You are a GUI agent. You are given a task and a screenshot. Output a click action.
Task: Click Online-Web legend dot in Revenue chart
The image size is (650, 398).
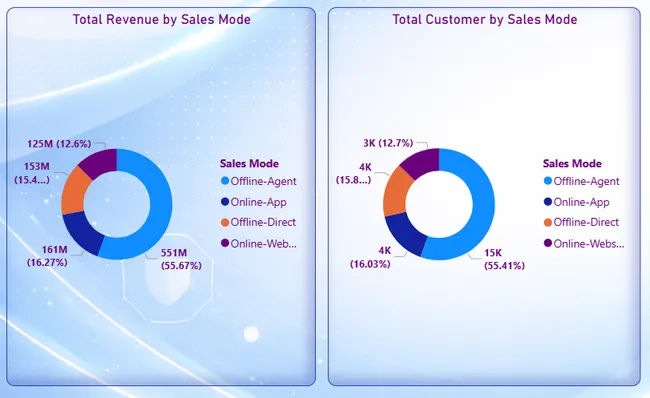(x=225, y=243)
